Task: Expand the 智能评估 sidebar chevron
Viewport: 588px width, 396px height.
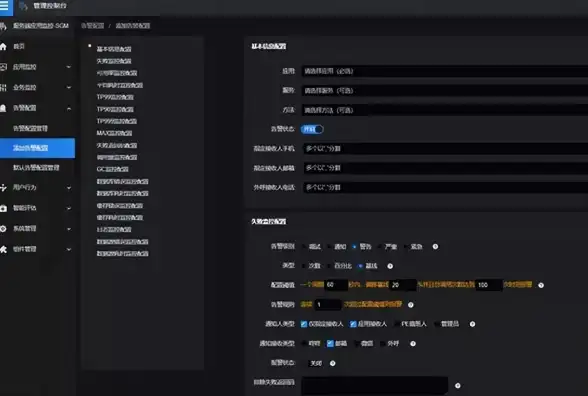Action: [x=69, y=208]
